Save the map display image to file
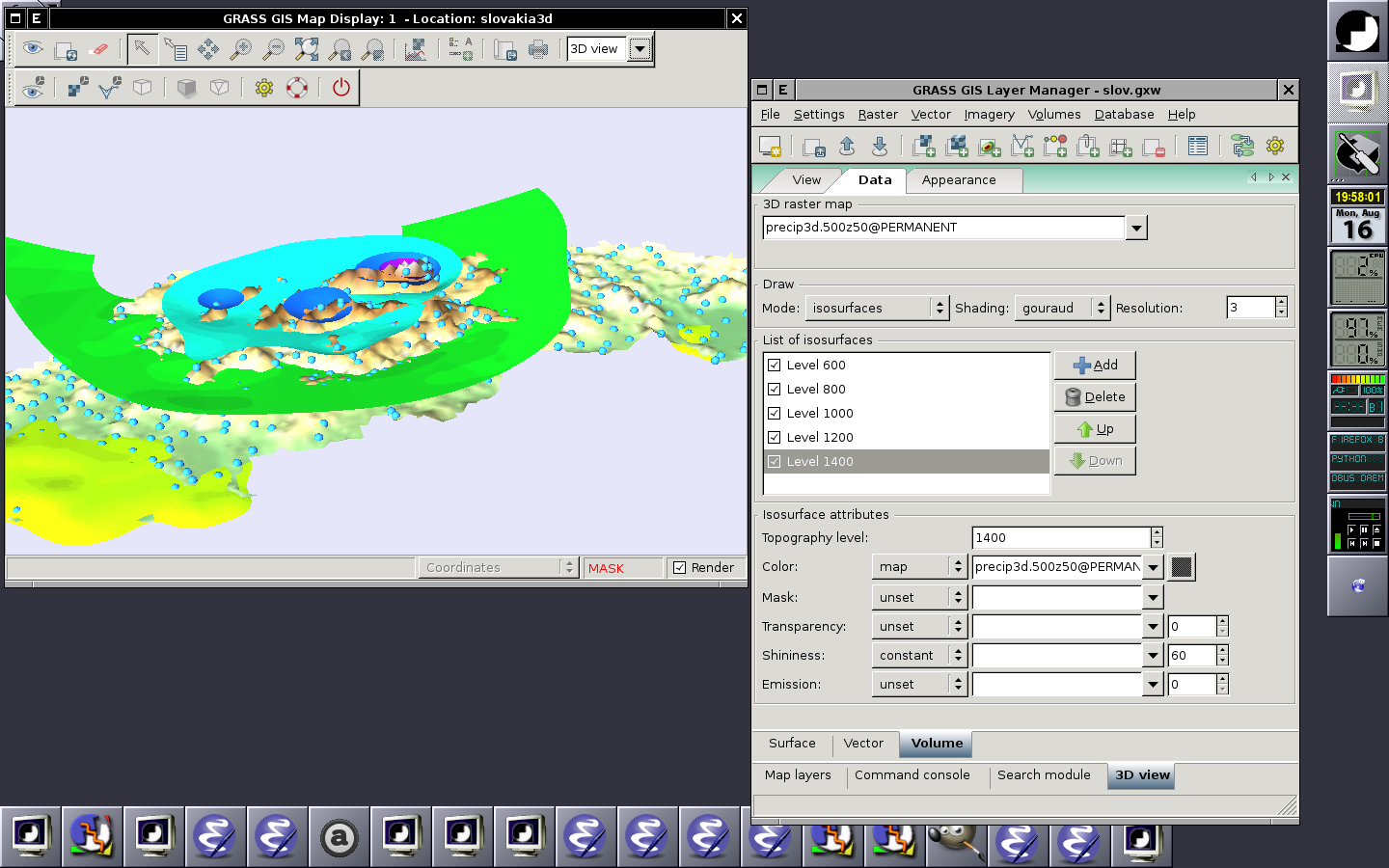Screen dimensions: 1389x868 tap(505, 49)
